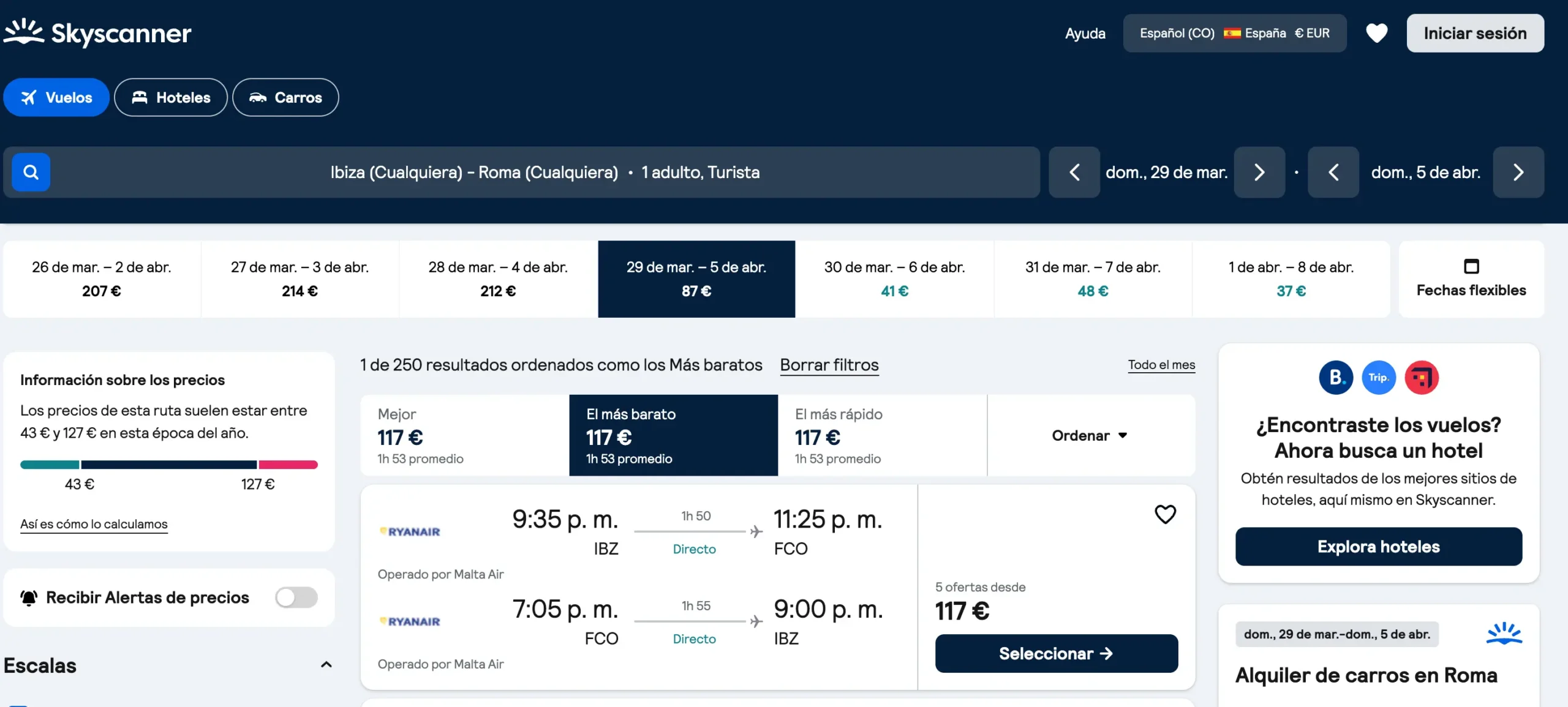
Task: Click the Ryanair airline logo on the flight card
Action: point(409,531)
